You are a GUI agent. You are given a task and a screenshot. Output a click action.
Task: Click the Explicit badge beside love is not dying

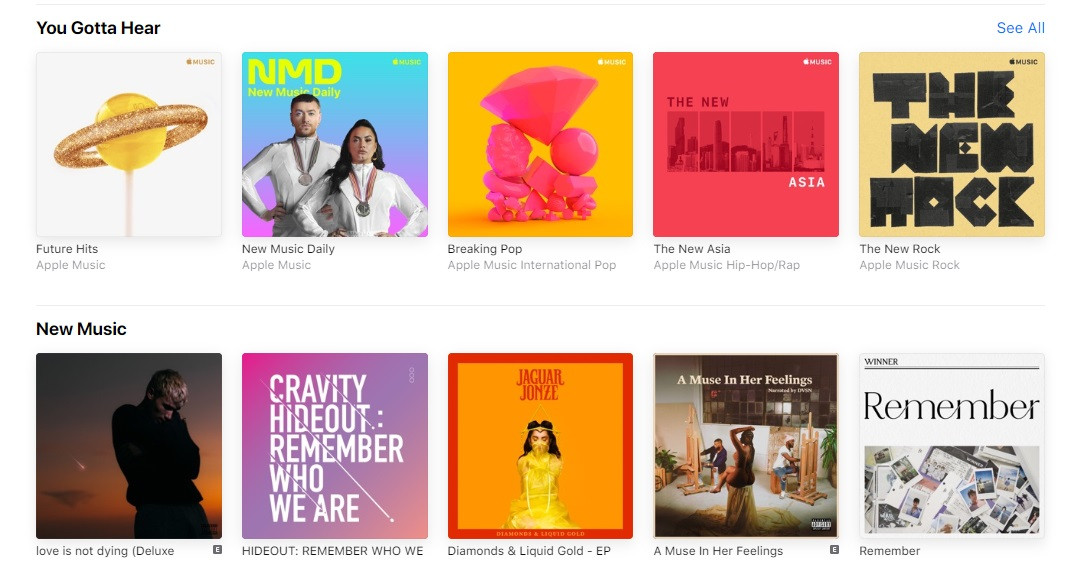[217, 550]
